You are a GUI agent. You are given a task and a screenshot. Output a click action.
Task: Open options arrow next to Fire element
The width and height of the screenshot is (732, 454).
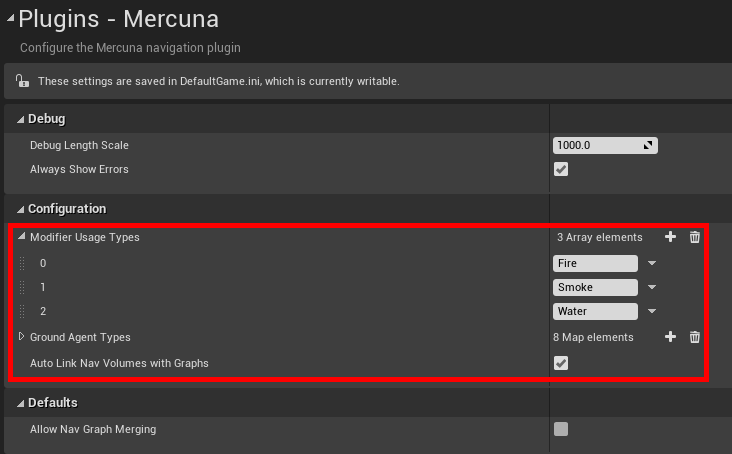(652, 264)
